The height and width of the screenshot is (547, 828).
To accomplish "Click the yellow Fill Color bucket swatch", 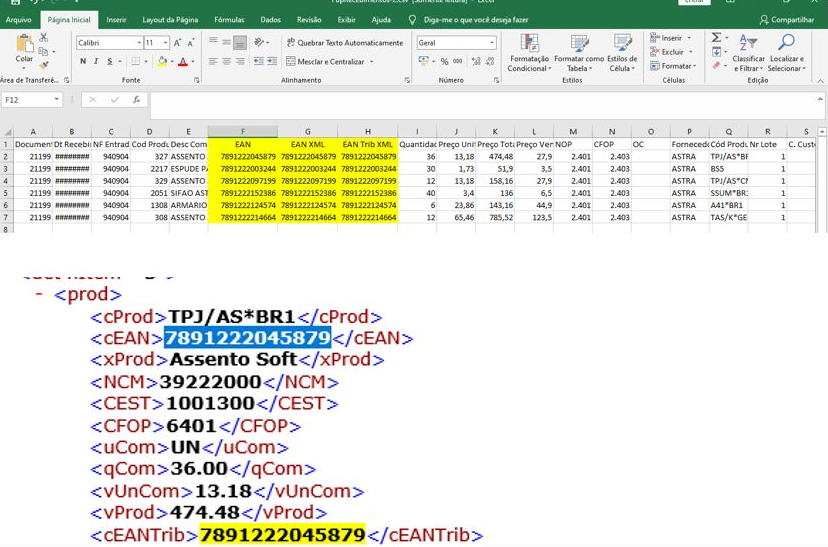I will 162,62.
